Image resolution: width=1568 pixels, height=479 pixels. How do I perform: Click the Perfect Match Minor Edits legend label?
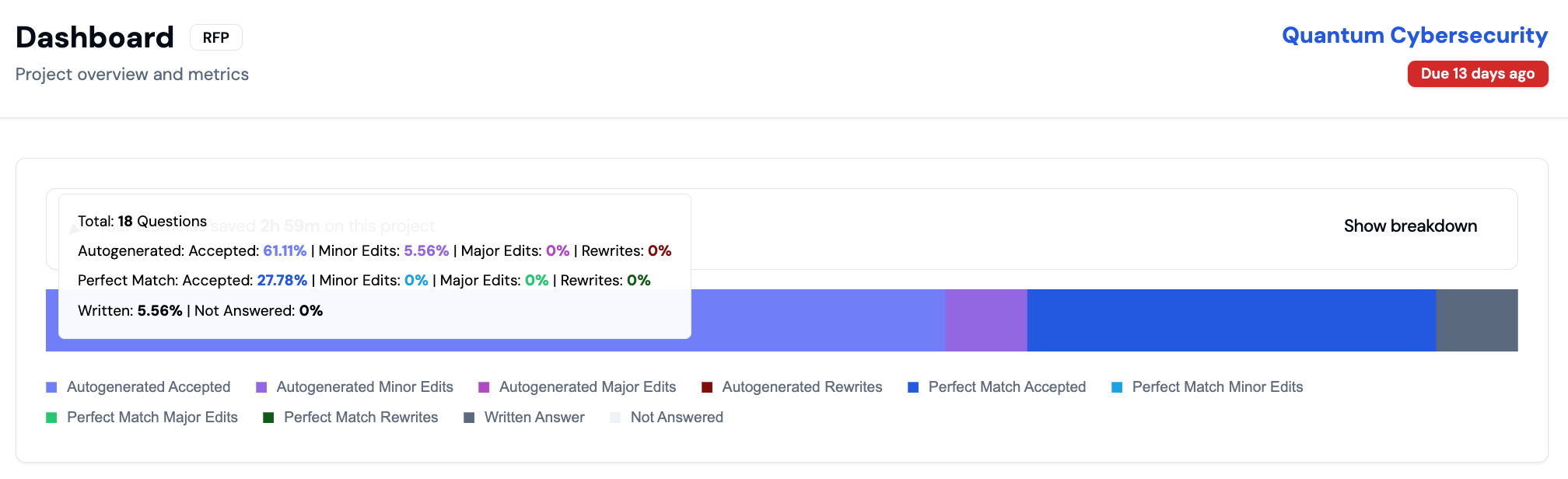click(1217, 387)
